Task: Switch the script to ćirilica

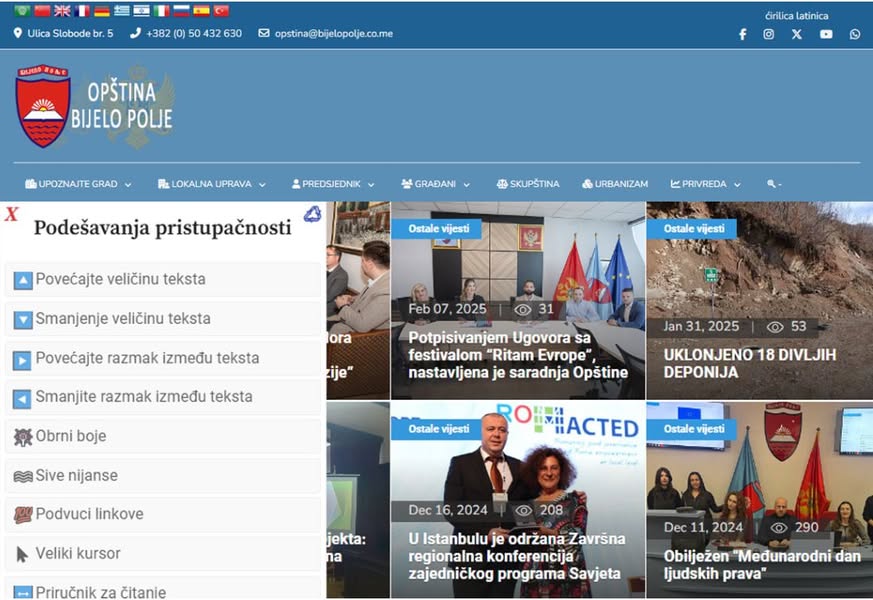Action: click(779, 16)
